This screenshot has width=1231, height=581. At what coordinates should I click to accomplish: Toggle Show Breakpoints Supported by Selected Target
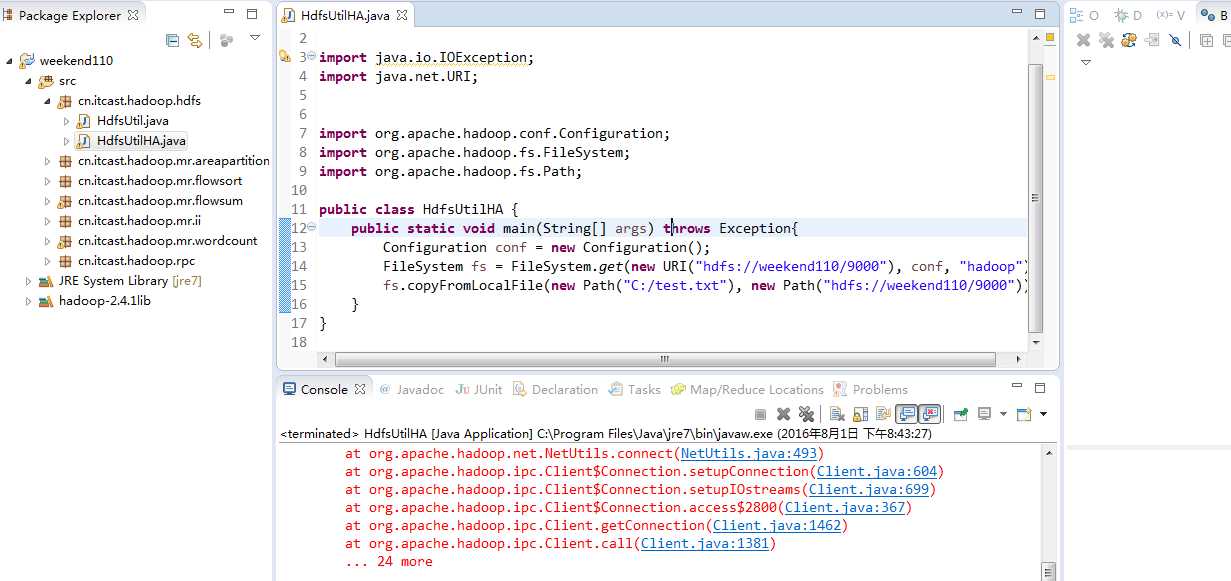(x=1129, y=40)
